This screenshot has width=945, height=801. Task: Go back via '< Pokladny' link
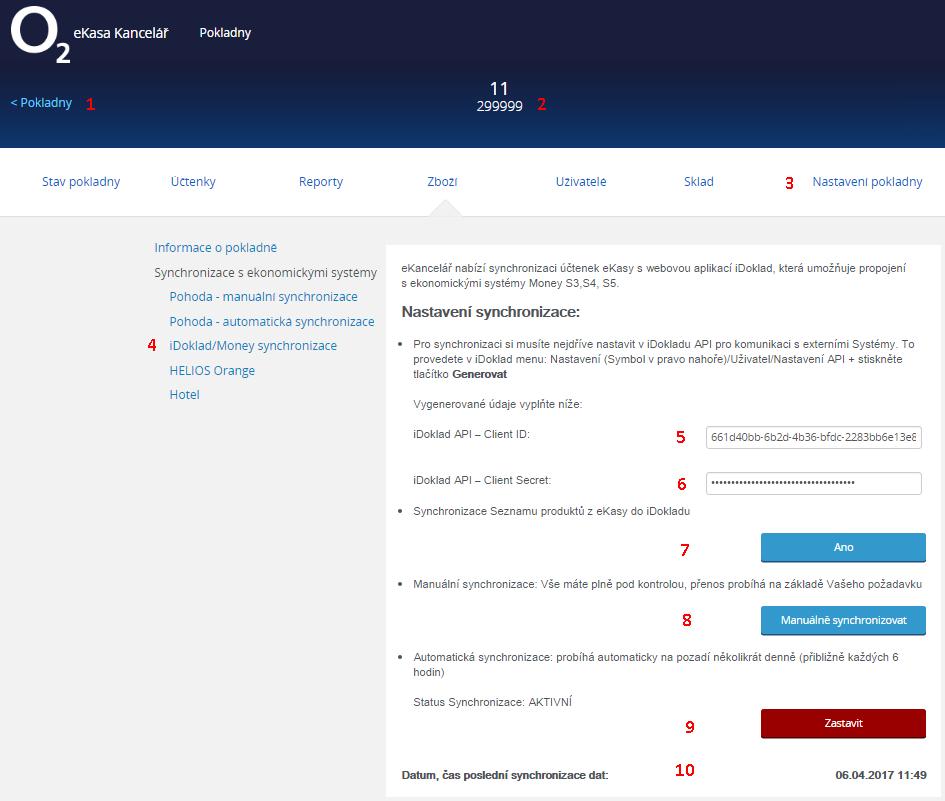coord(41,102)
